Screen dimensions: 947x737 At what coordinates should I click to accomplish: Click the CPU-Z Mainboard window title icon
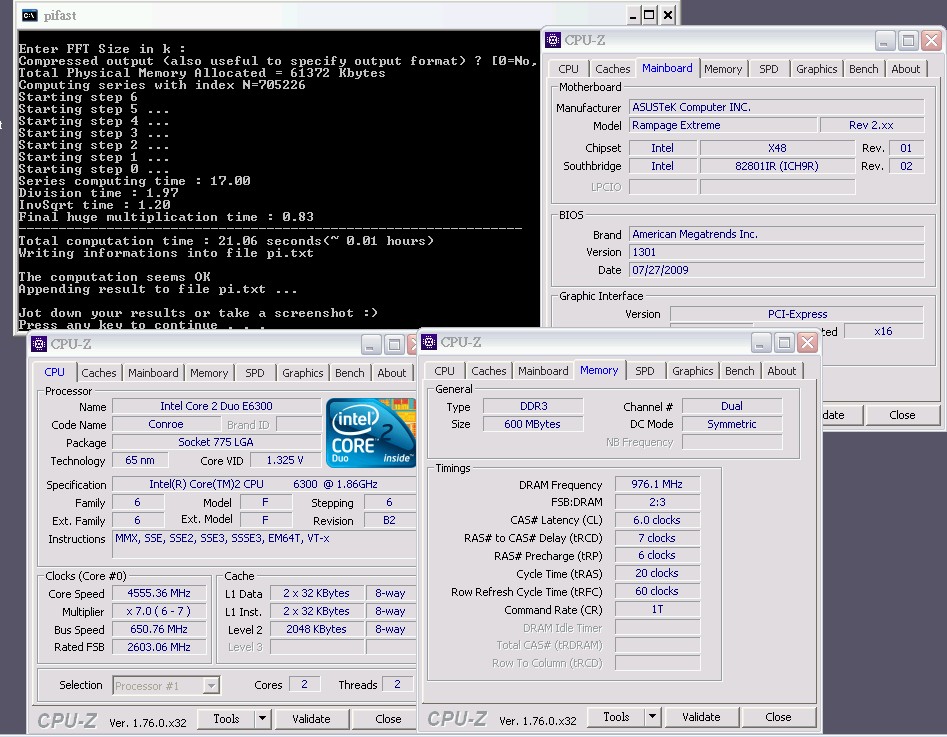tap(553, 40)
